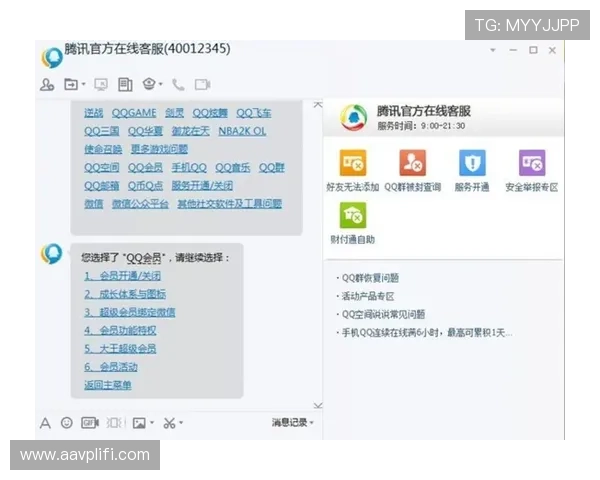Open the send file icon
600x480 pixels.
pos(71,84)
